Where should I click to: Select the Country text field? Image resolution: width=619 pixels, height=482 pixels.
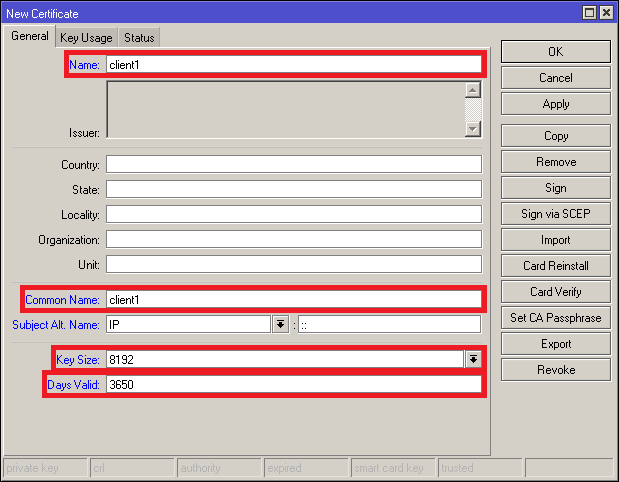292,164
